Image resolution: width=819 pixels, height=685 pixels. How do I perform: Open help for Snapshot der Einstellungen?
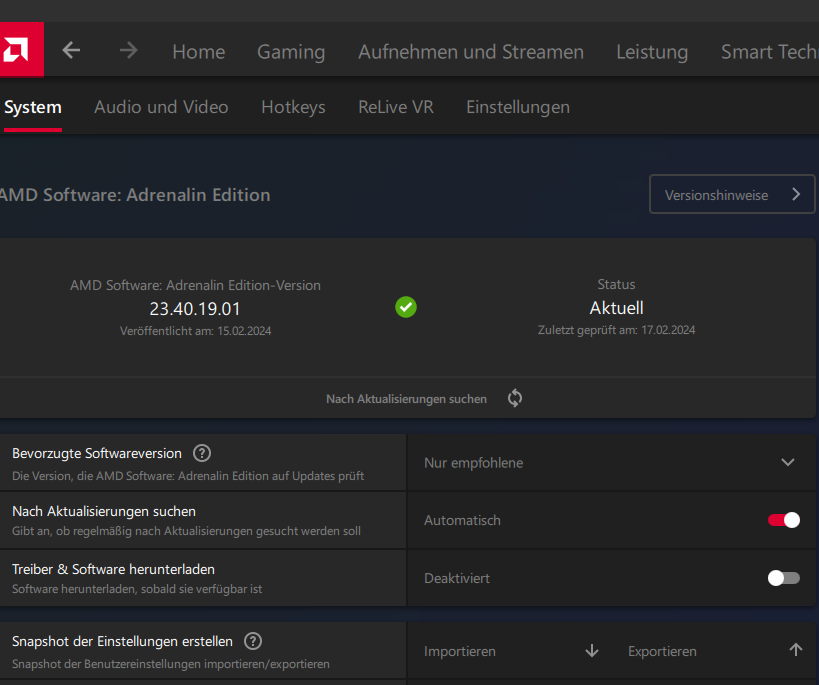point(253,641)
